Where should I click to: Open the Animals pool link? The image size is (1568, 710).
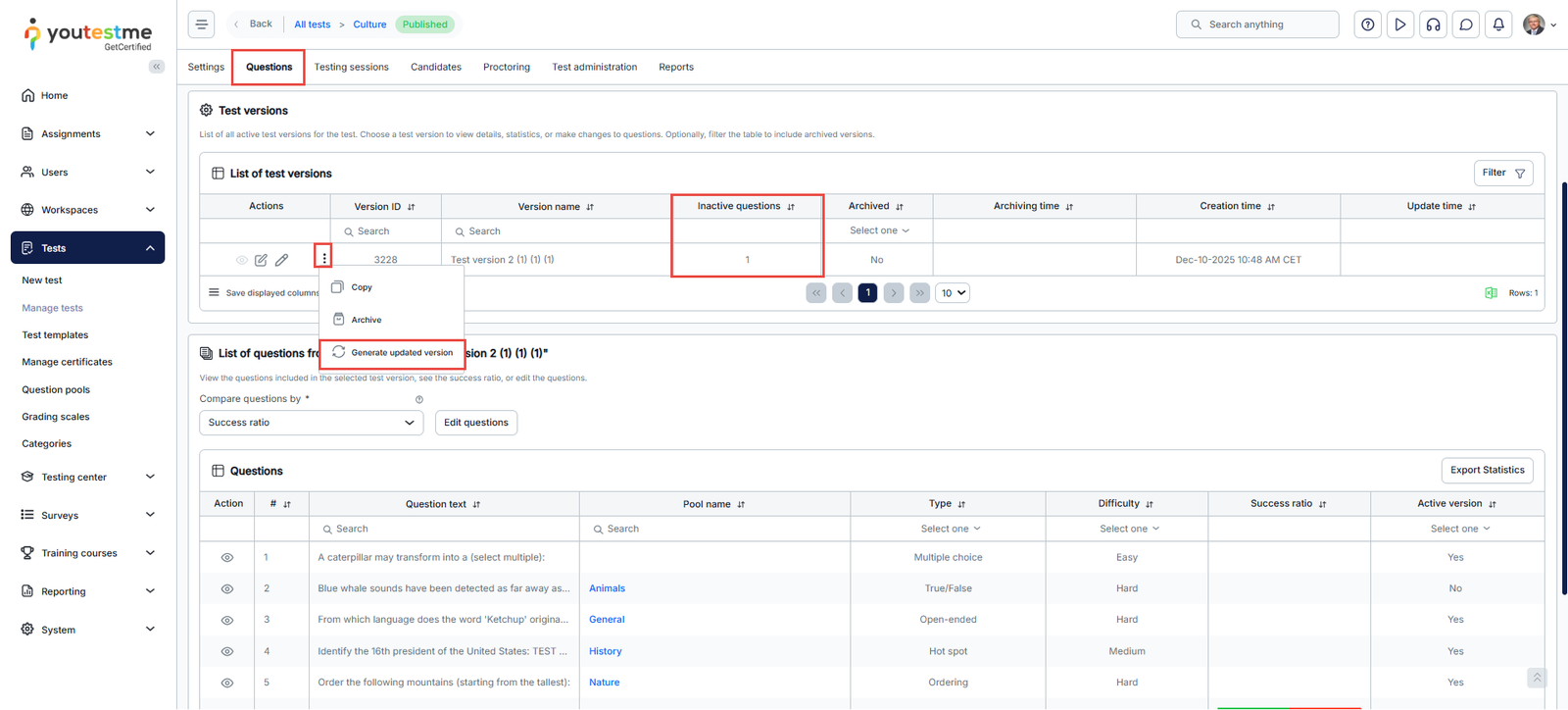coord(607,588)
